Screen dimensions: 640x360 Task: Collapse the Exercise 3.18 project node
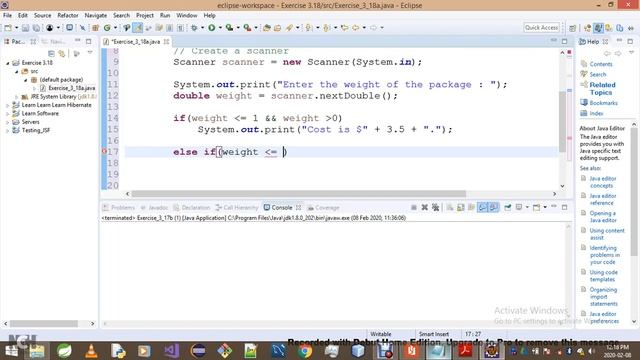coord(8,63)
